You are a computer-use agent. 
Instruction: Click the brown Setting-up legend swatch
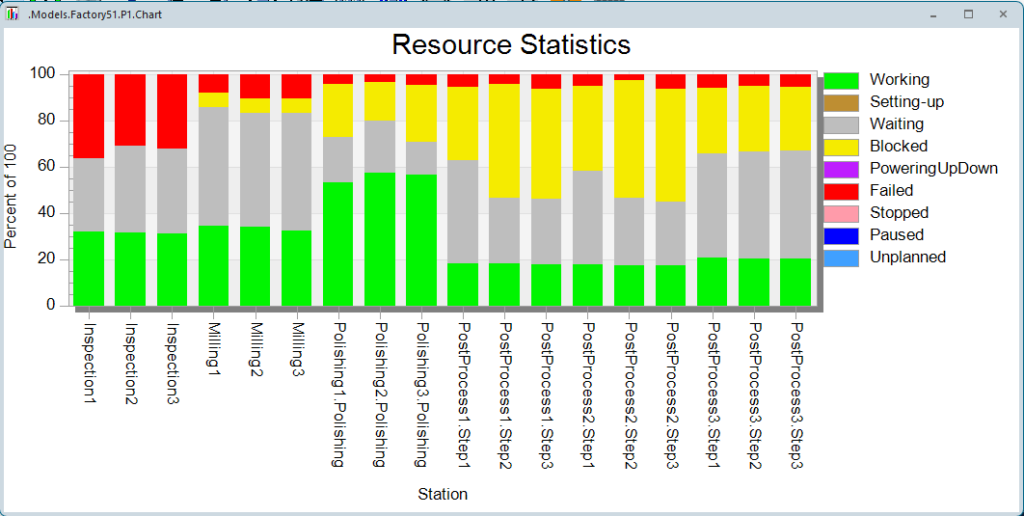[842, 102]
